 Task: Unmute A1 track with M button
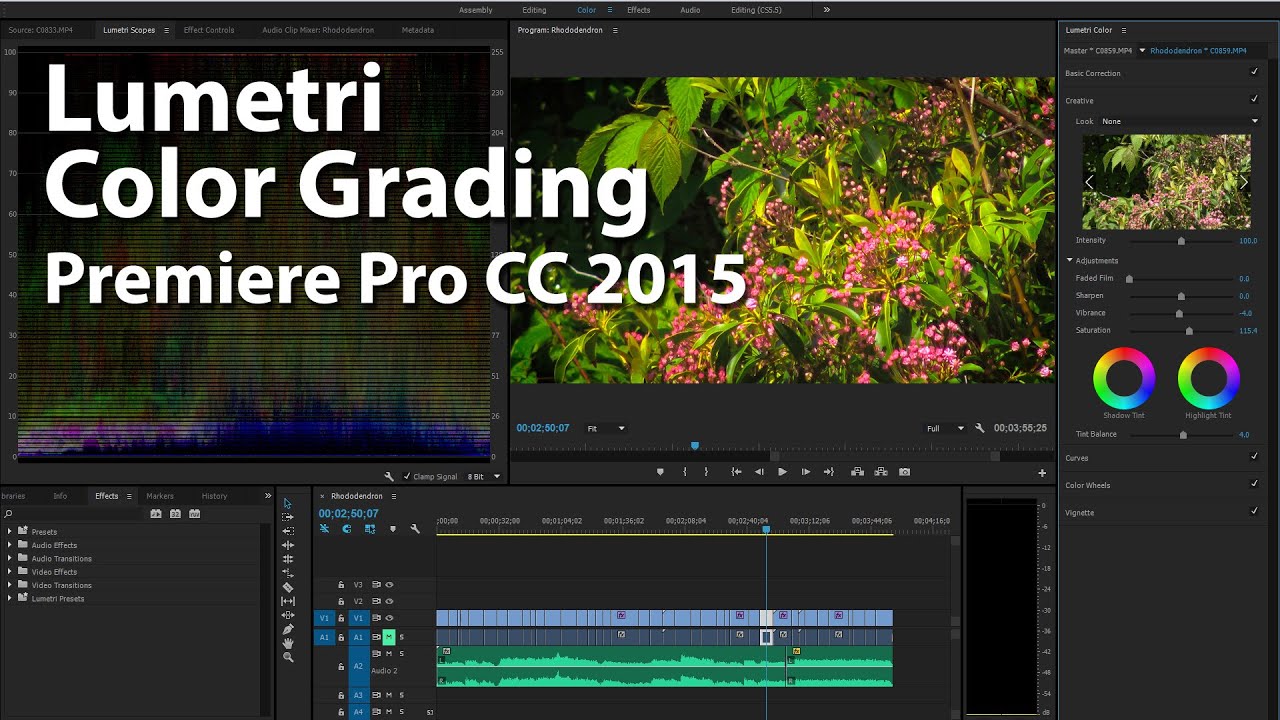(x=389, y=637)
